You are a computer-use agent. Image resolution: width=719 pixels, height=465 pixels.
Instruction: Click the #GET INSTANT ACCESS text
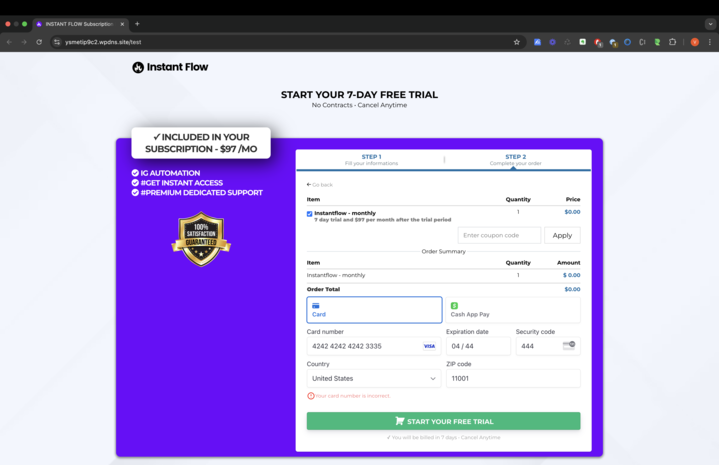click(182, 183)
